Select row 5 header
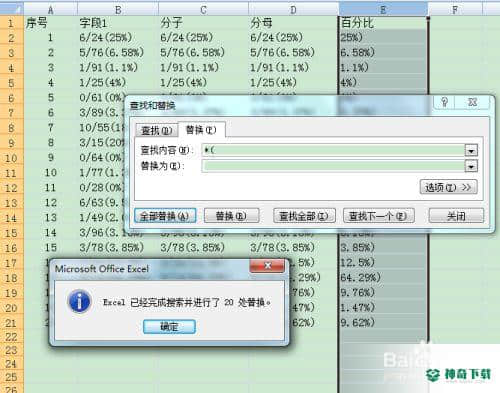This screenshot has width=500, height=393. click(12, 83)
